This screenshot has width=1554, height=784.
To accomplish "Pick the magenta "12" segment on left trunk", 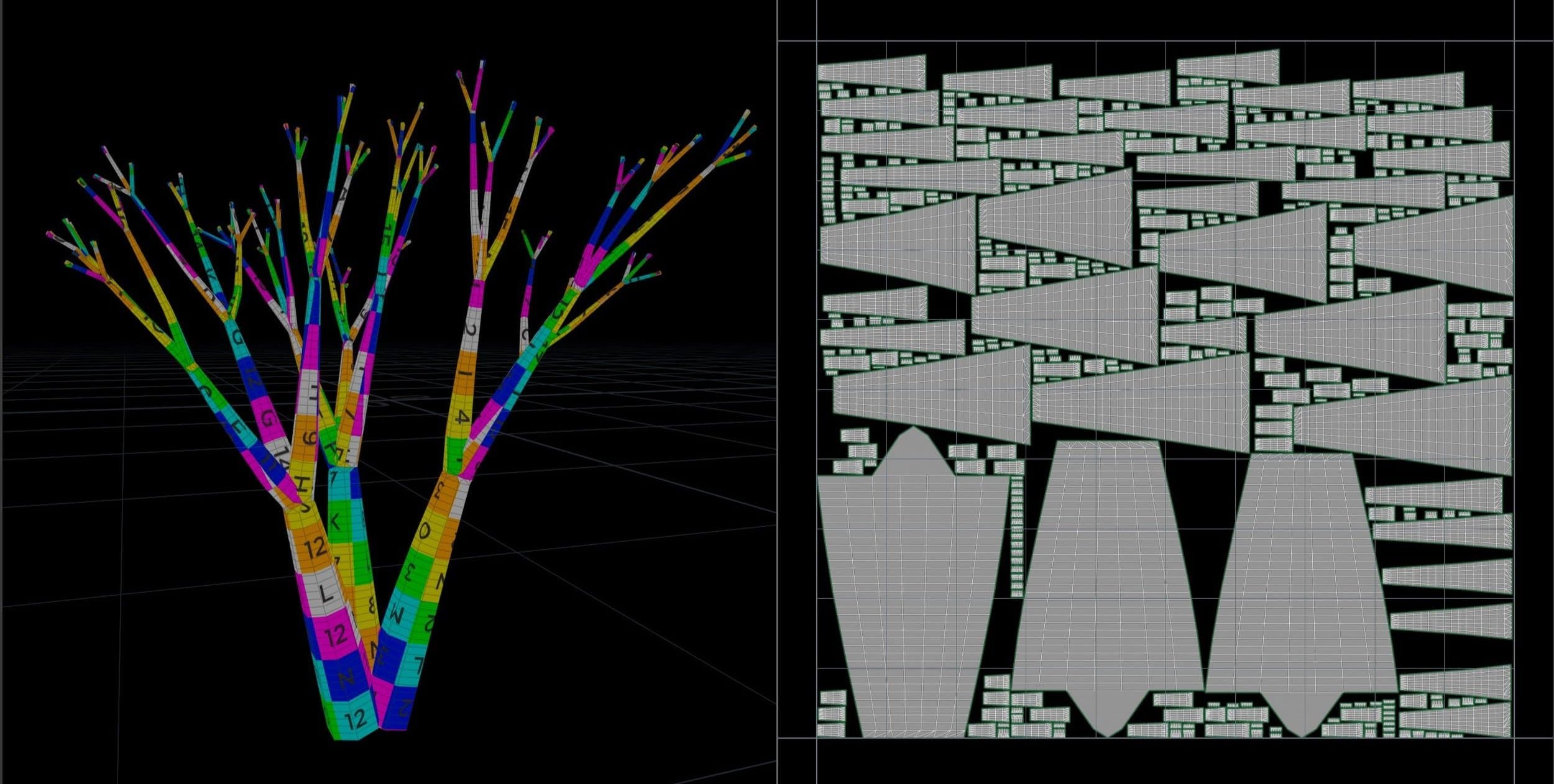I will pyautogui.click(x=336, y=635).
